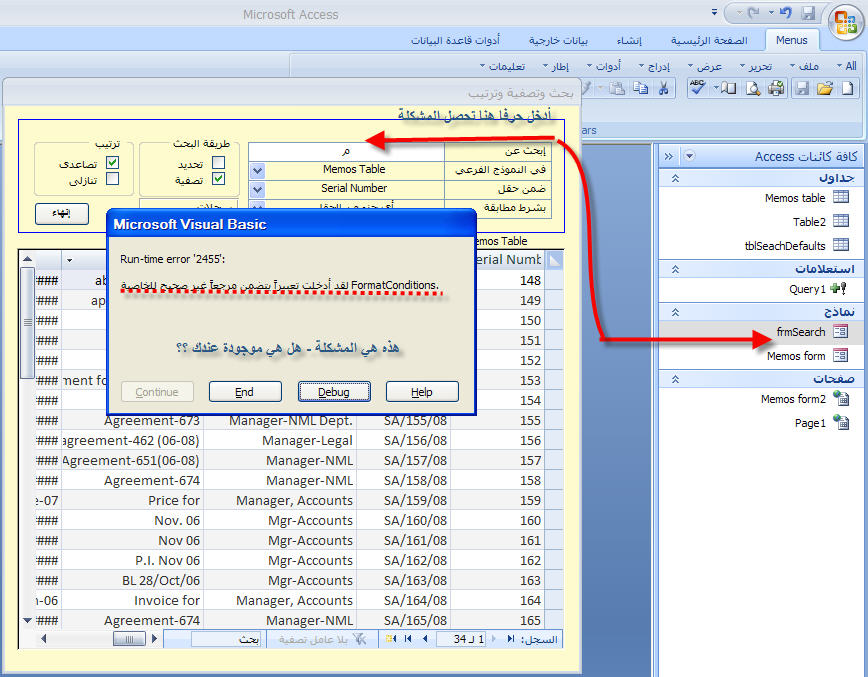This screenshot has height=677, width=868.
Task: Click the Save icon in Quick Access toolbar
Action: pos(809,13)
